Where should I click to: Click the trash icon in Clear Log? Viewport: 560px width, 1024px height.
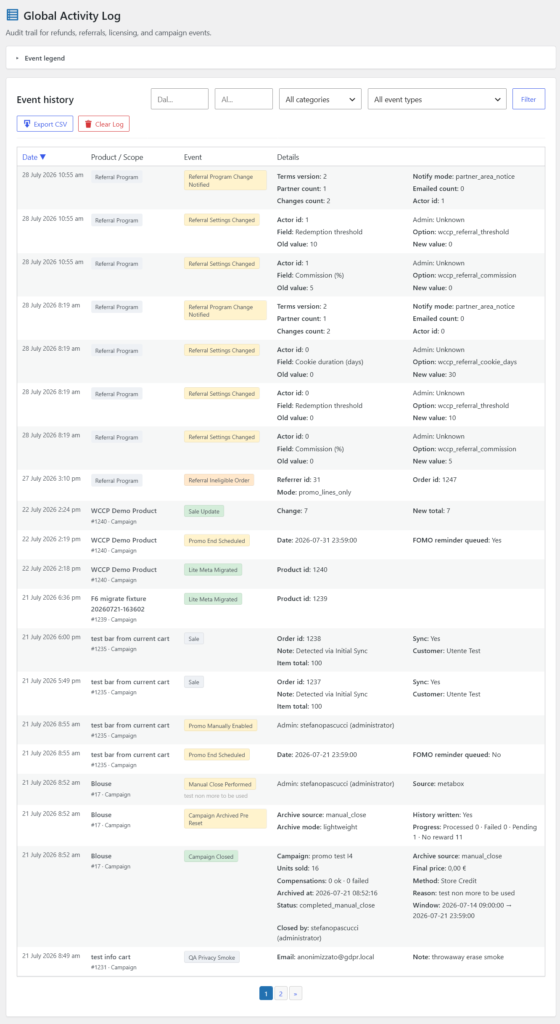[88, 123]
